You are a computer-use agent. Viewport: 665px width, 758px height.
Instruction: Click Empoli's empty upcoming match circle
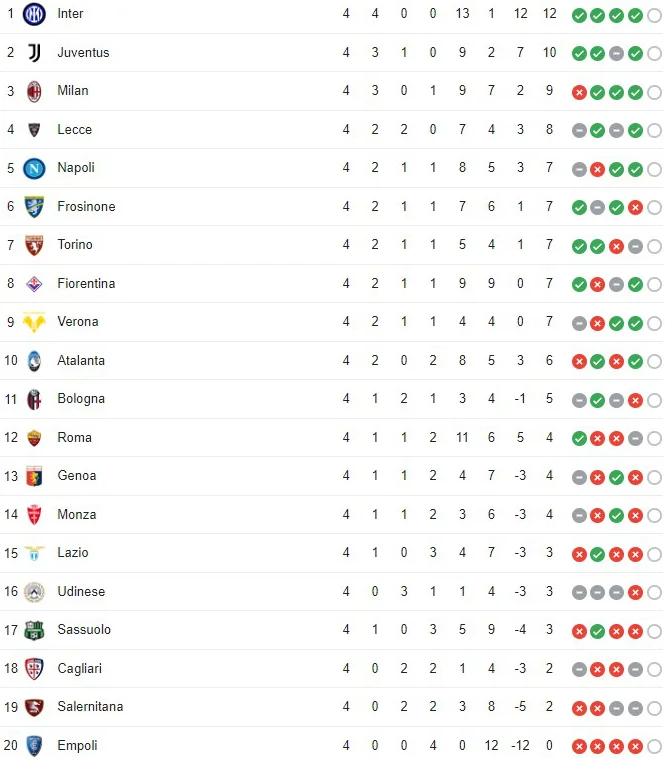coord(654,746)
